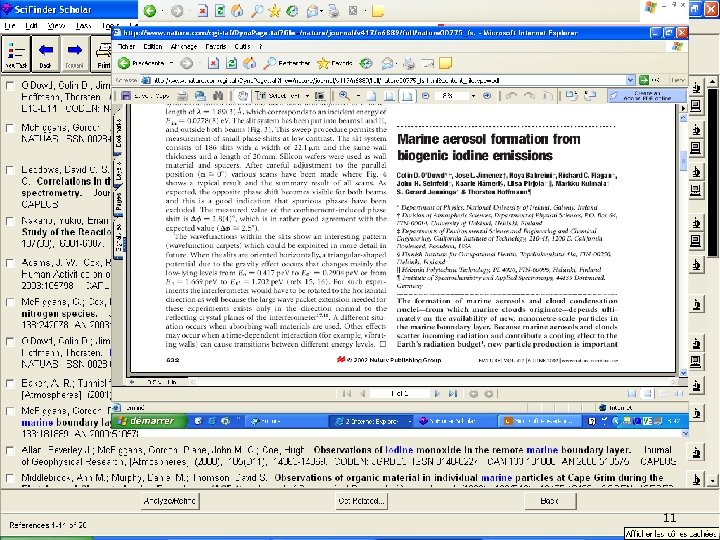Click SciFinder's blue Back arrow toolbar button
This screenshot has height=540, width=720.
tap(45, 54)
